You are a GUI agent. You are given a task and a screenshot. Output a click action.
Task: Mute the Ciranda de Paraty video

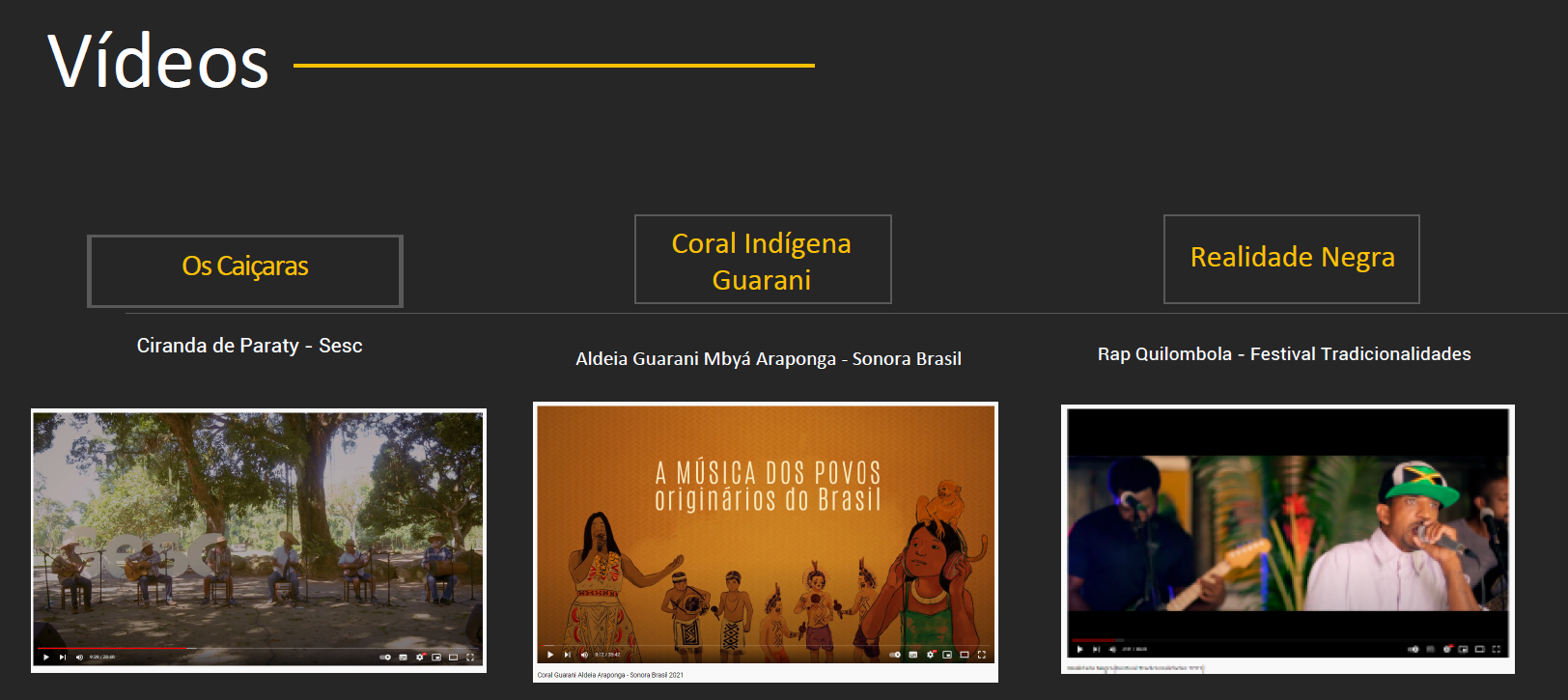tap(79, 657)
